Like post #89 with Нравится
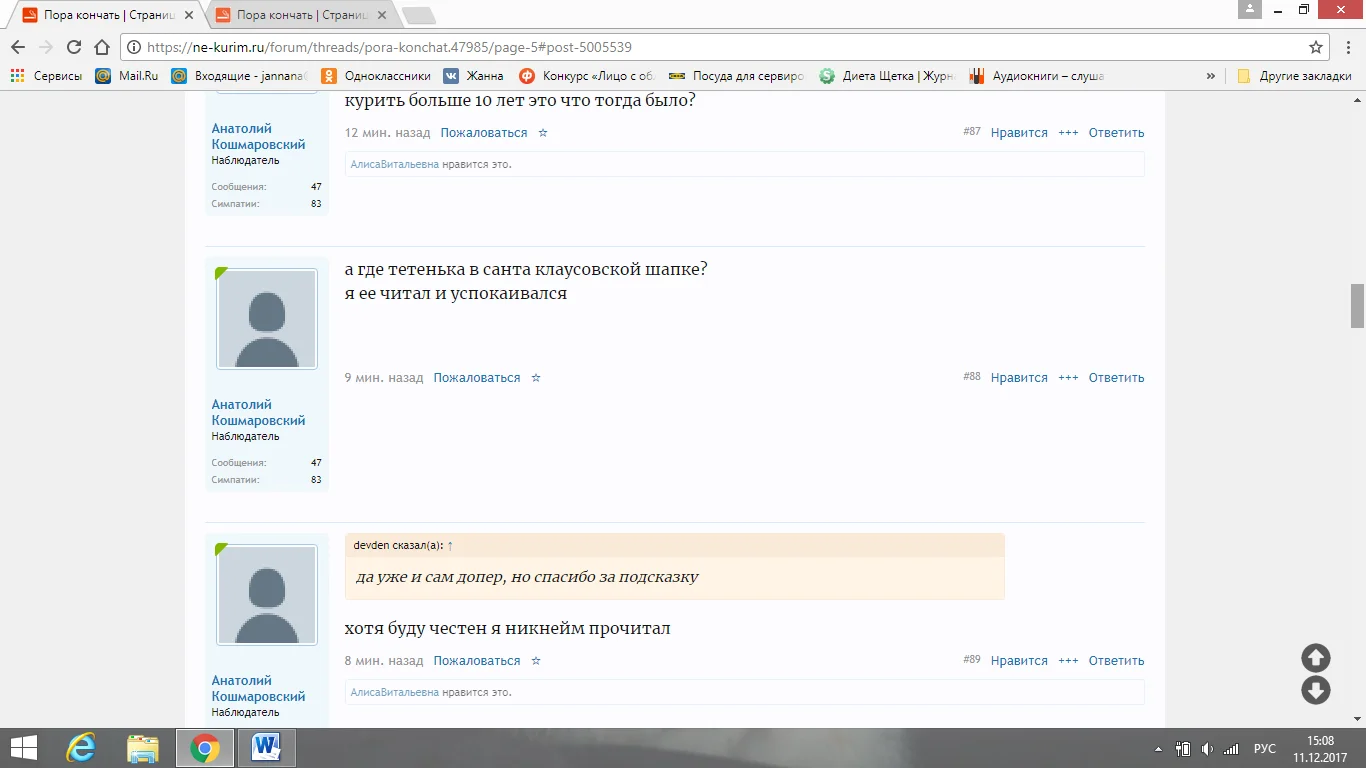Viewport: 1366px width, 768px height. click(1019, 661)
